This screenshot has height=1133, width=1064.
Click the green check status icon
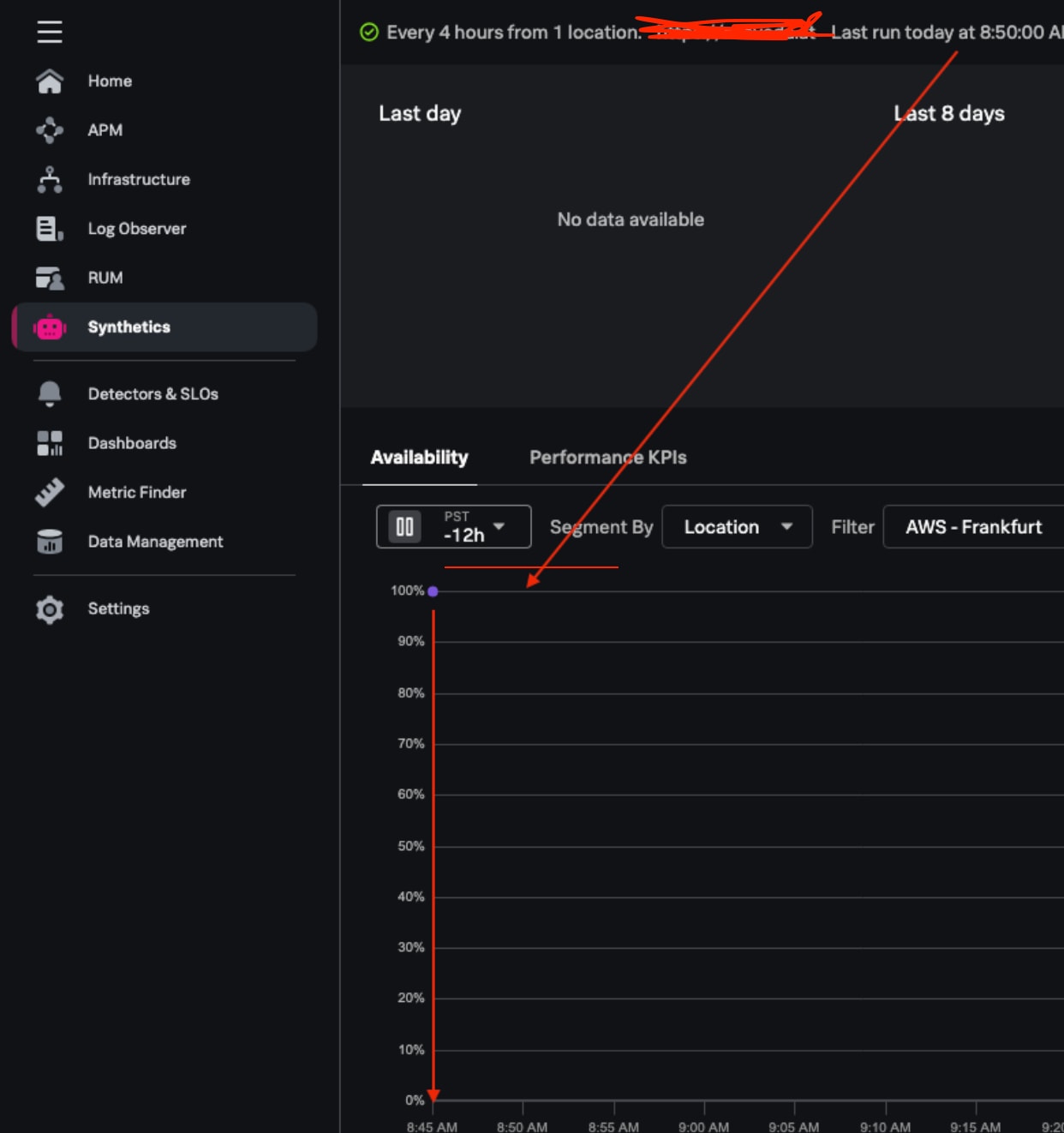369,33
